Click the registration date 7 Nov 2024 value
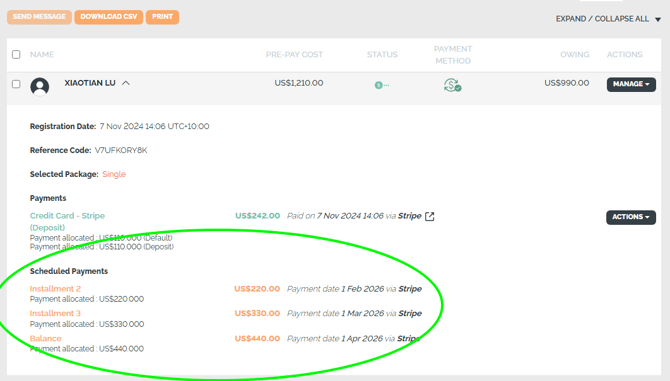Screen dimensions: 670x381 coord(154,126)
